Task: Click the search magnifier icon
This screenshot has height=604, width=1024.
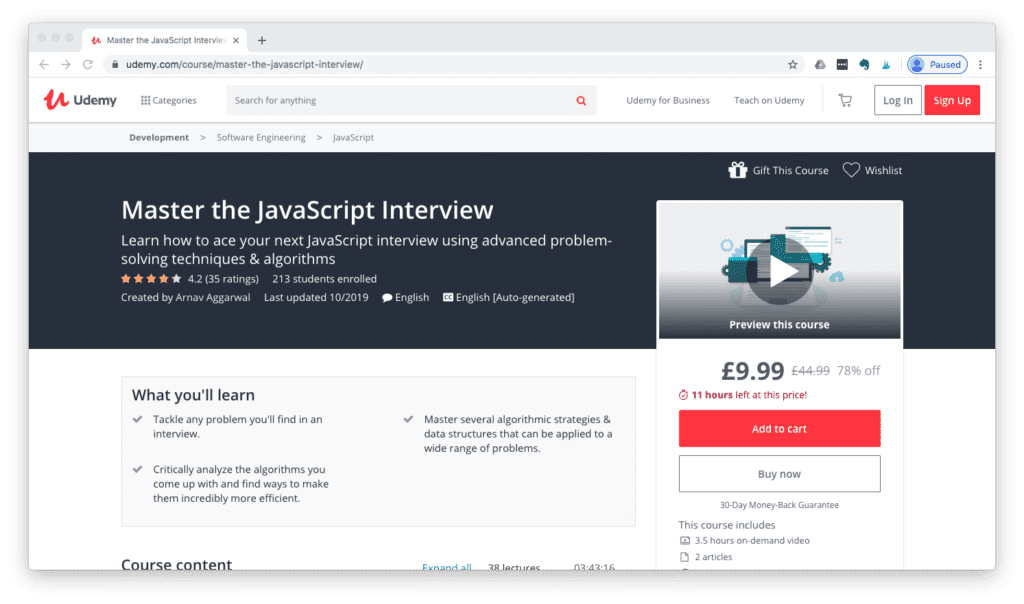Action: (x=581, y=101)
